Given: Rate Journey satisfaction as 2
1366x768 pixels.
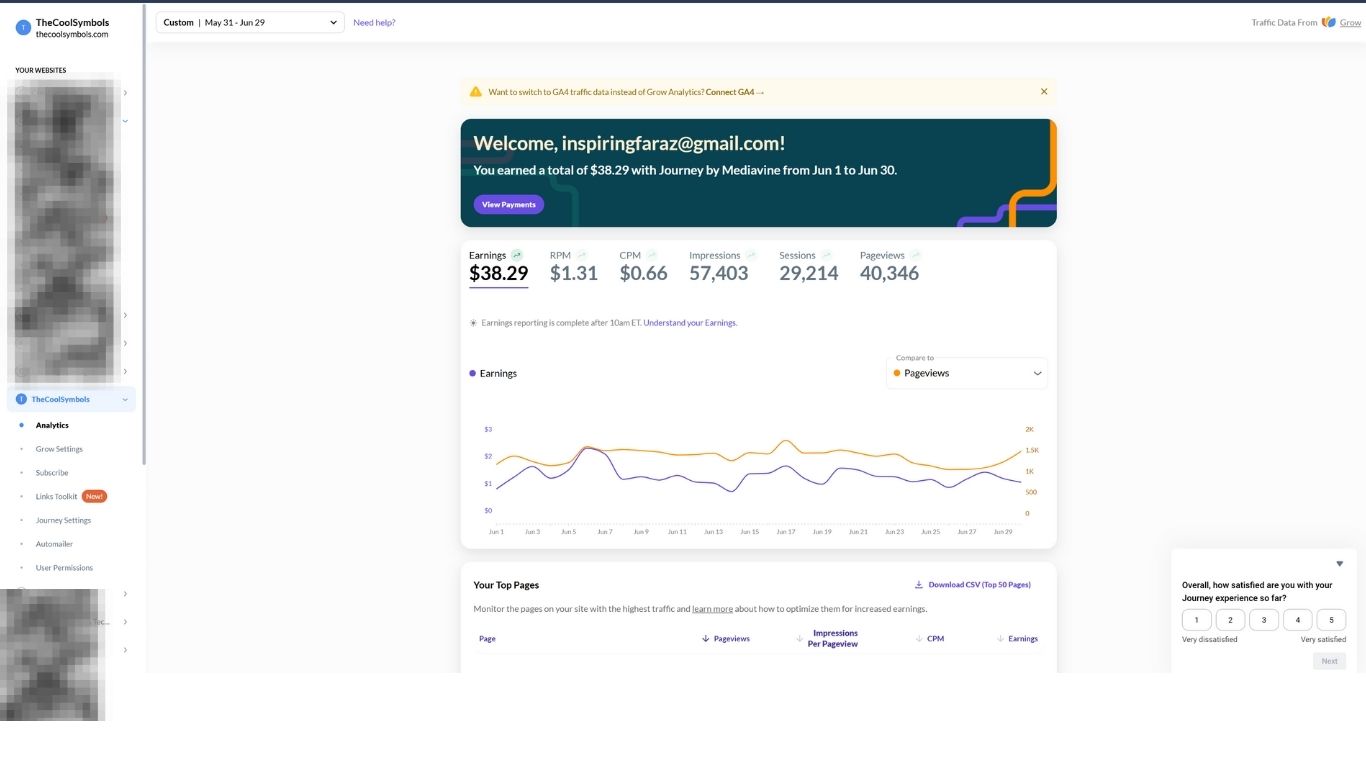Looking at the screenshot, I should (1230, 620).
